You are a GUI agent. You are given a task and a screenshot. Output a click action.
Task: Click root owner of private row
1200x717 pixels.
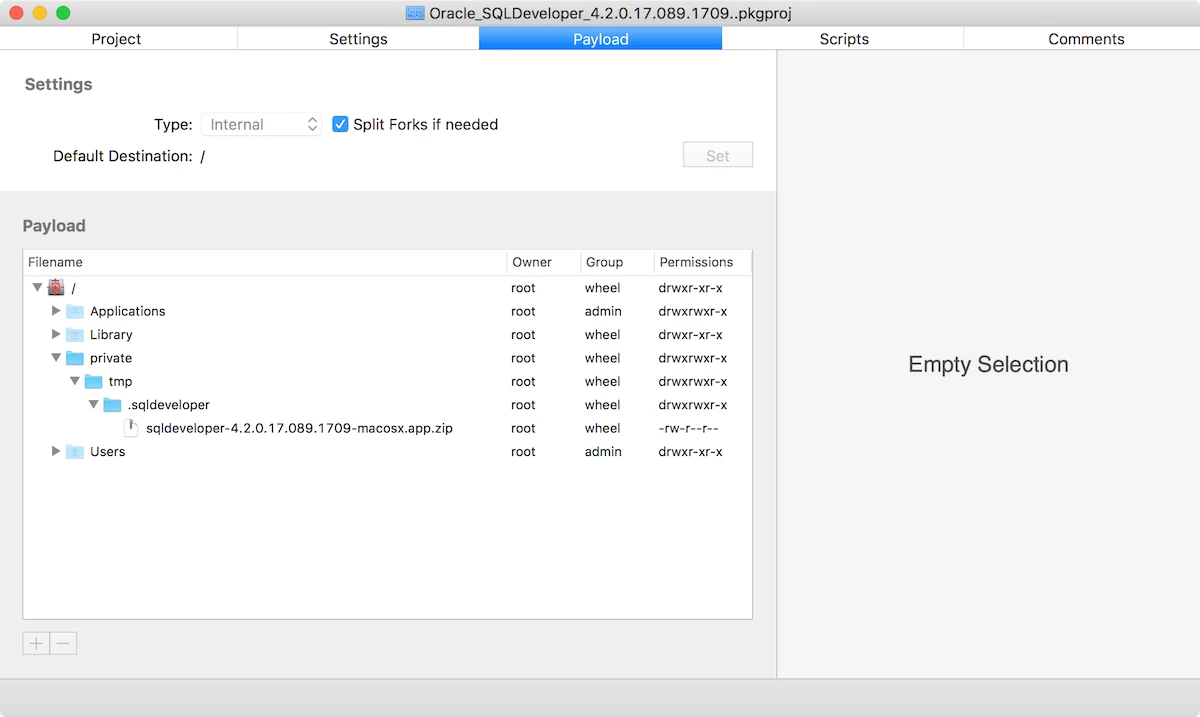(x=523, y=358)
